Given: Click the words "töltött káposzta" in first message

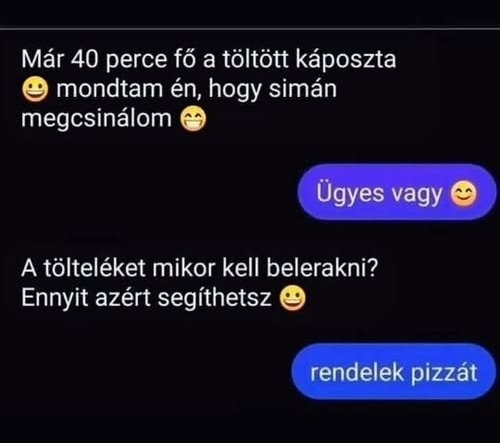Looking at the screenshot, I should tap(309, 60).
